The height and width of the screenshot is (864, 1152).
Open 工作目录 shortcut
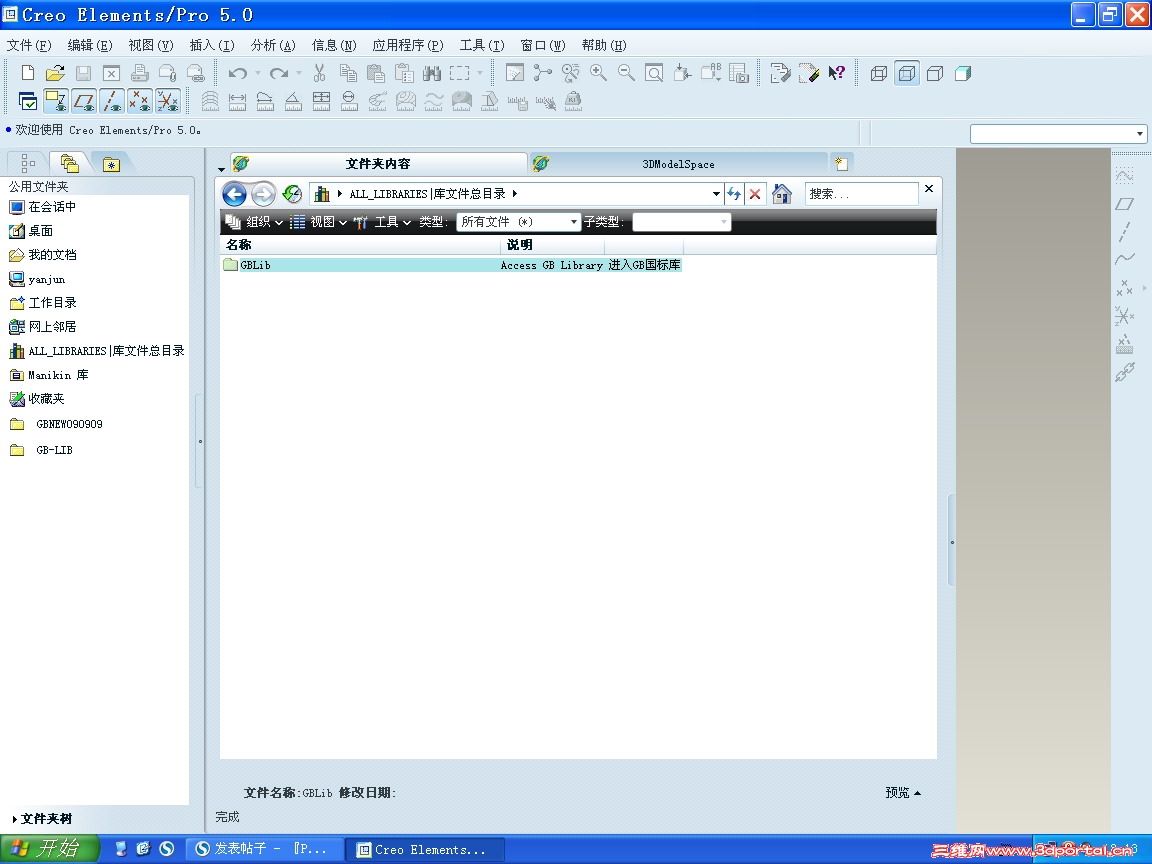[x=43, y=303]
